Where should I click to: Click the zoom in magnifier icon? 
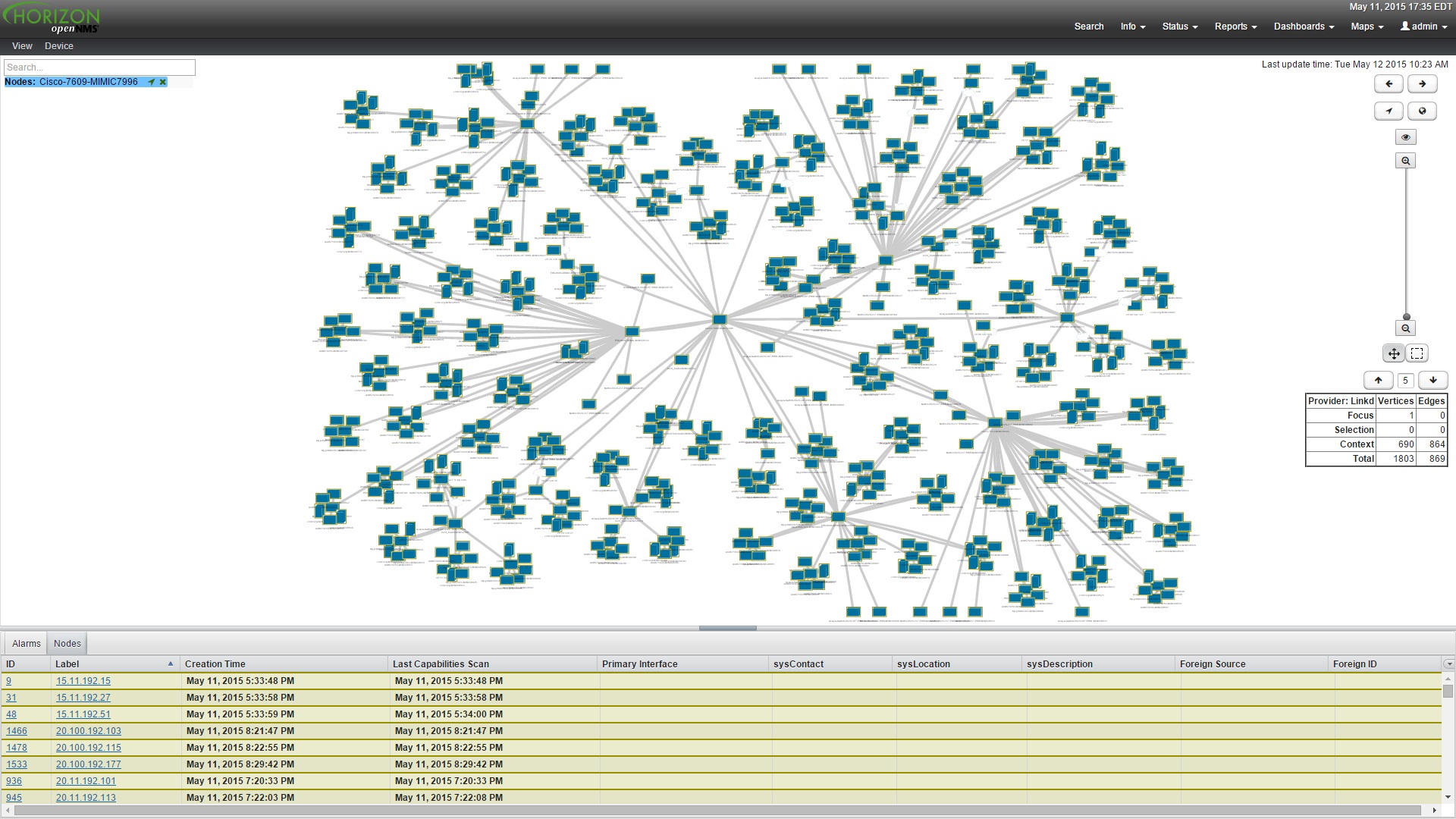1406,161
